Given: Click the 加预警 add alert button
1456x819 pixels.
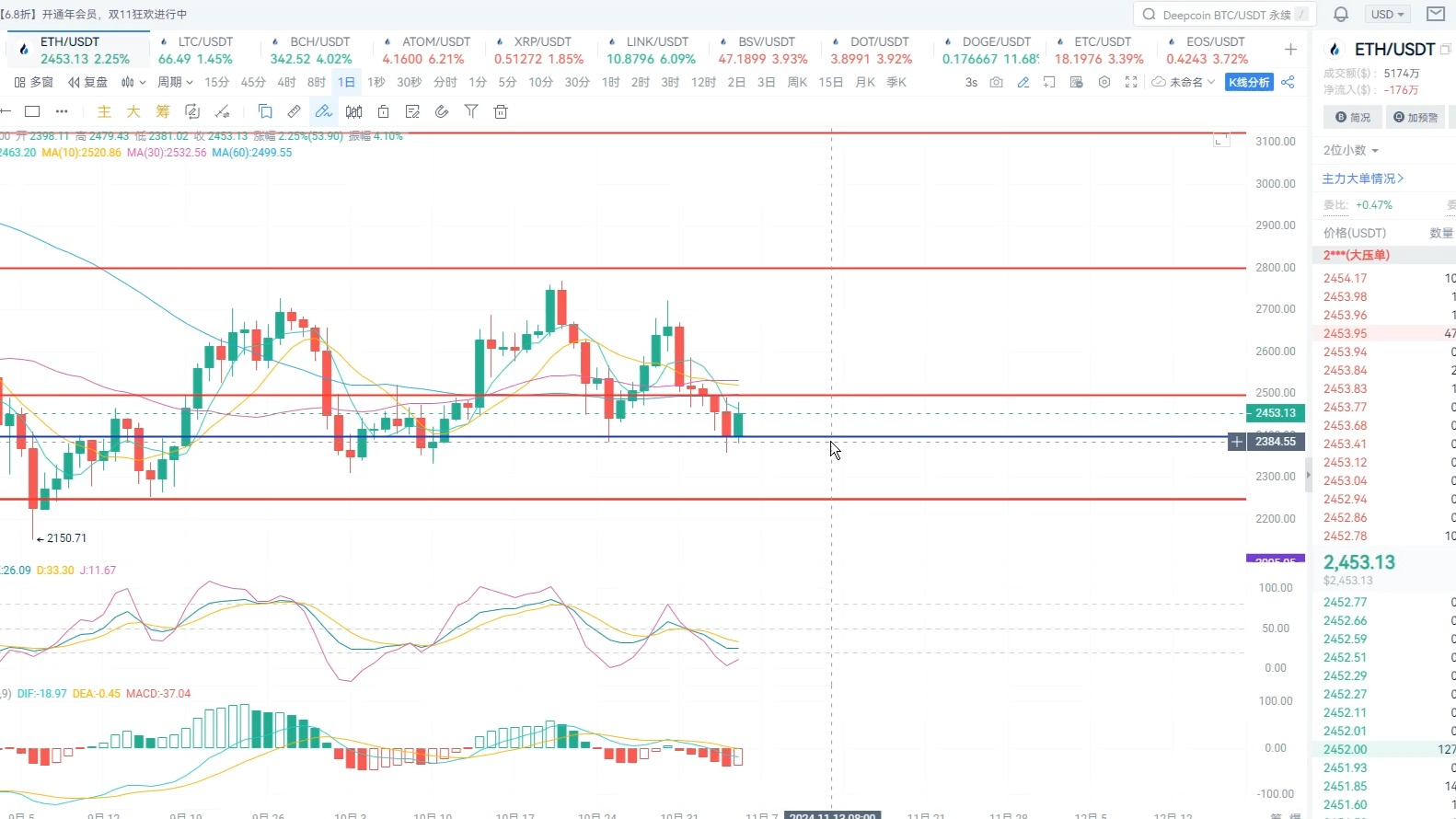Looking at the screenshot, I should click(x=1416, y=117).
